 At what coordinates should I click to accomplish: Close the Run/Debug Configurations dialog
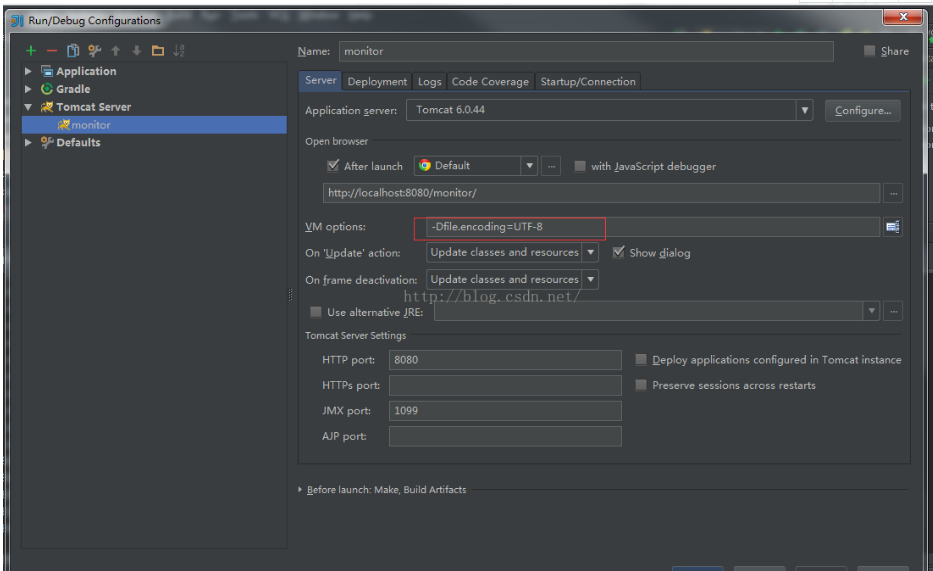(x=903, y=17)
